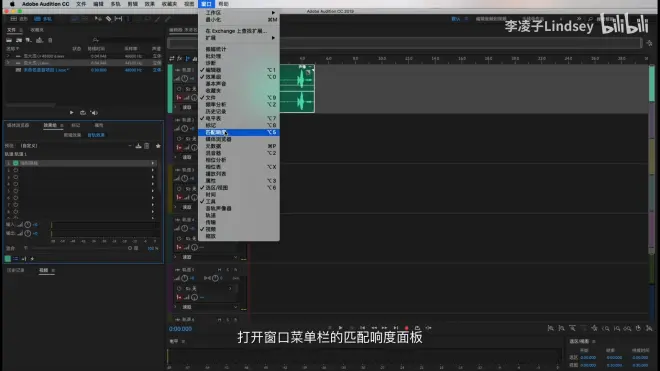
Task: Click the Open File icon in Files panel
Action: coord(9,40)
